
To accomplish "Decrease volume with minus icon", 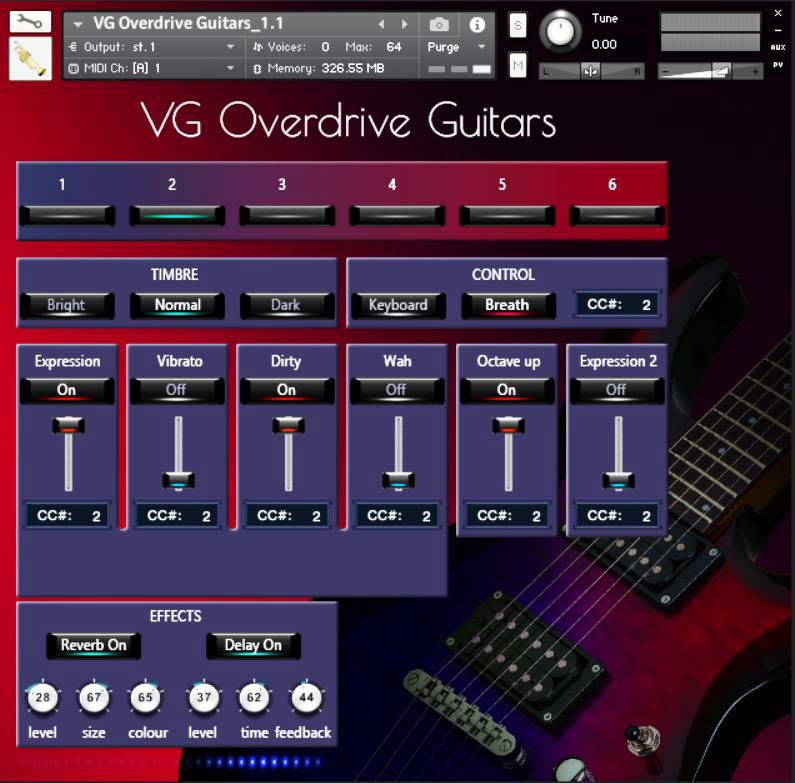I will [x=666, y=72].
